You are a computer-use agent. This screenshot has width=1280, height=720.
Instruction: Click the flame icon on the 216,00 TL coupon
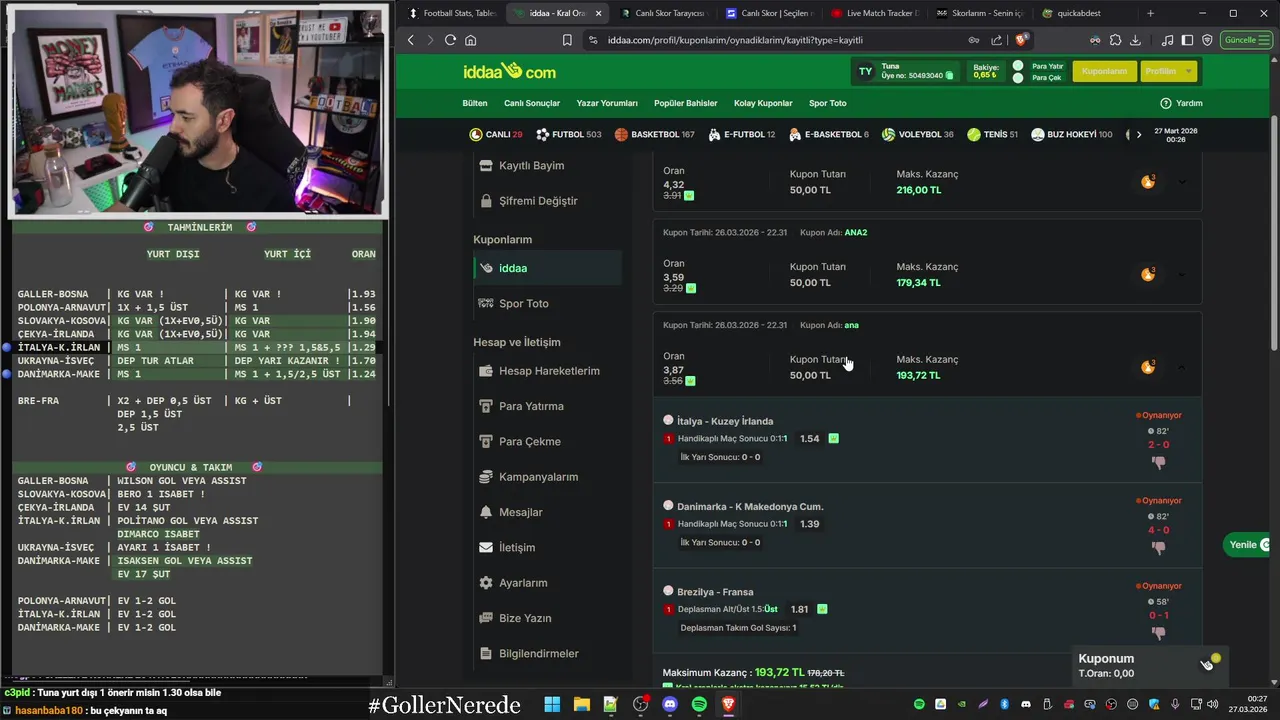pyautogui.click(x=1148, y=181)
